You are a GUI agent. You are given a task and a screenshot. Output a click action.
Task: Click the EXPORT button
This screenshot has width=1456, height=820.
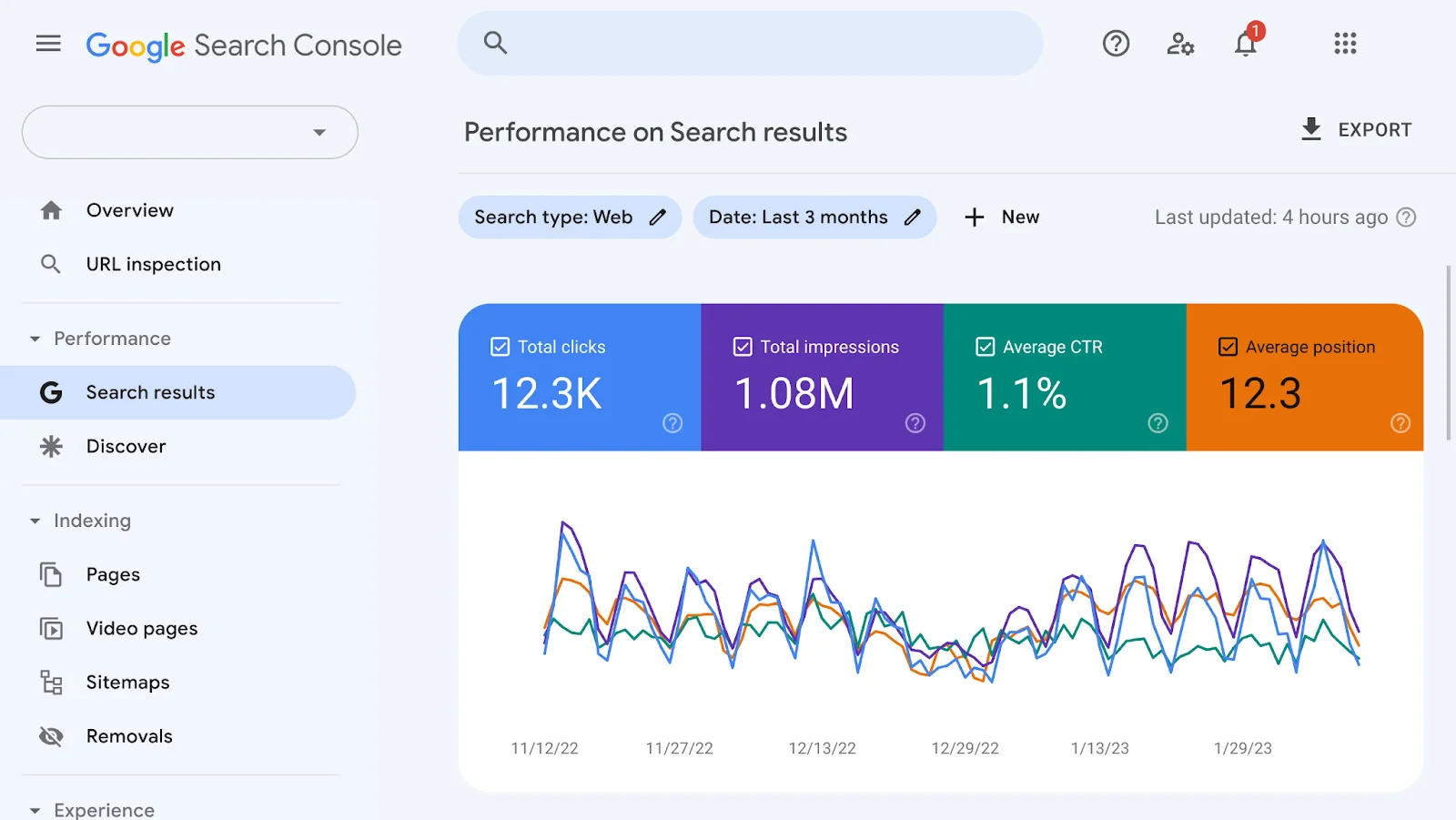click(x=1356, y=129)
